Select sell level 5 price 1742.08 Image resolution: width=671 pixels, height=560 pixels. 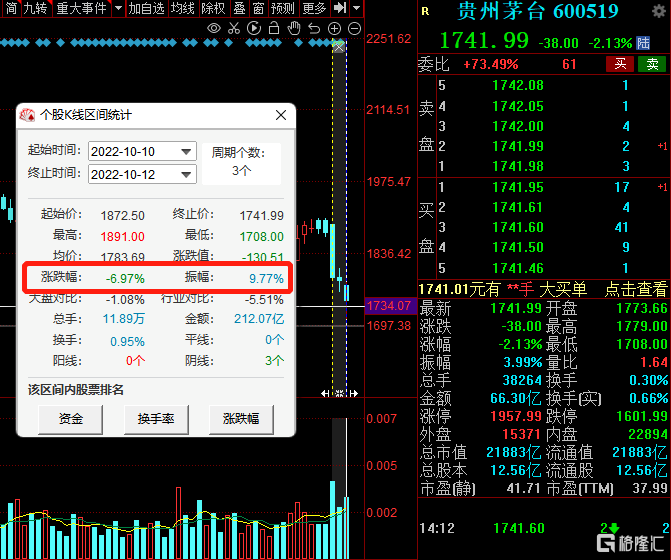(518, 85)
